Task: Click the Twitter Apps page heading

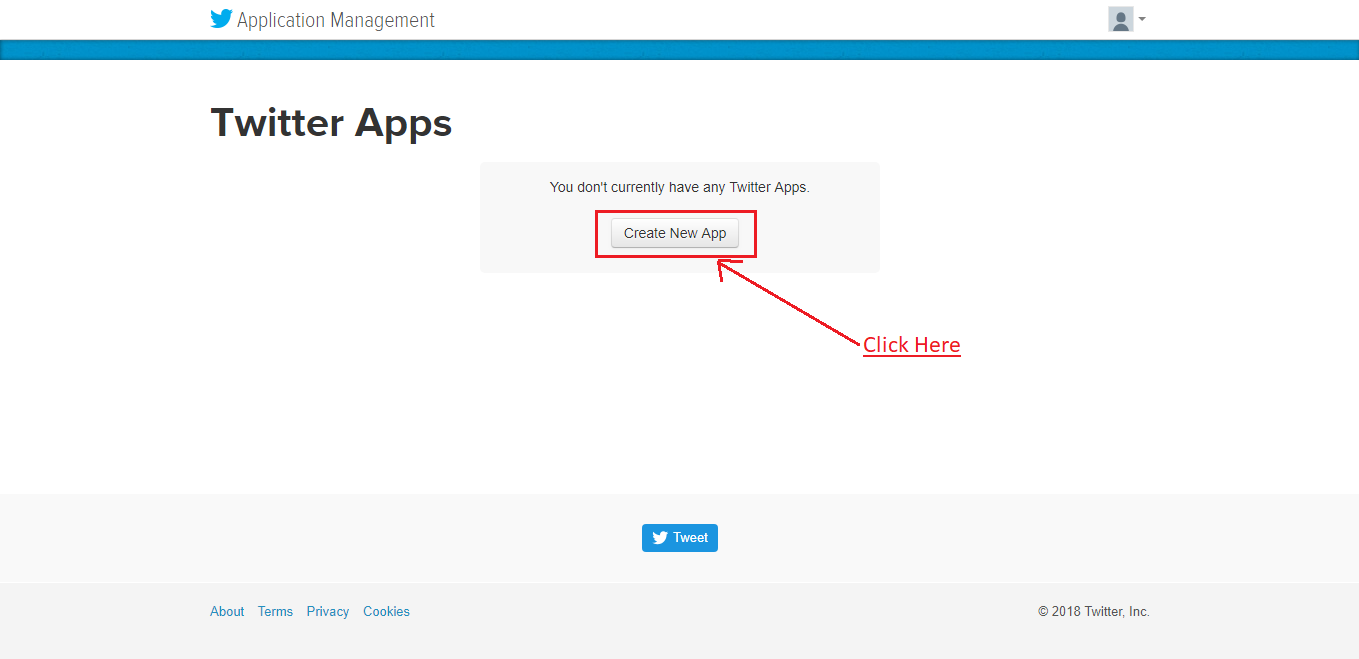Action: coord(331,123)
